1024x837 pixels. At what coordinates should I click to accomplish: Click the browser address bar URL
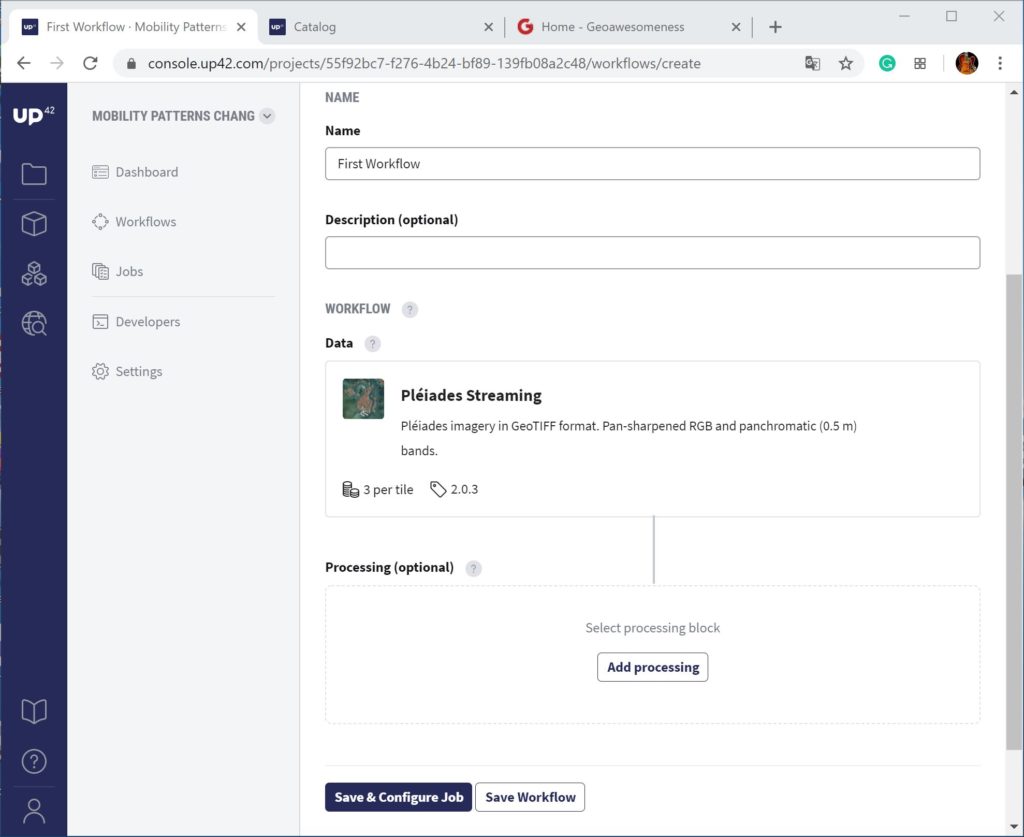pos(424,63)
